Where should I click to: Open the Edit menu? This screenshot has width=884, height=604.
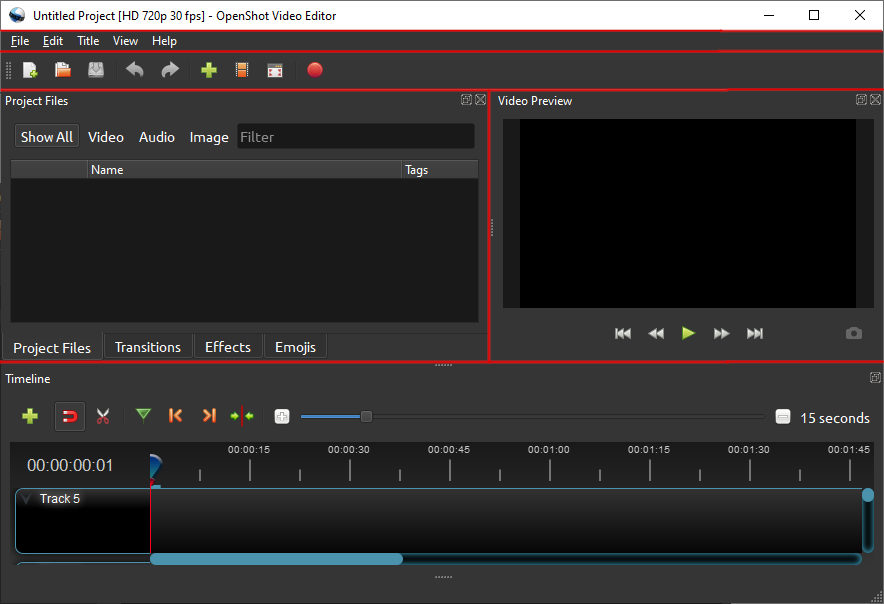(x=52, y=41)
